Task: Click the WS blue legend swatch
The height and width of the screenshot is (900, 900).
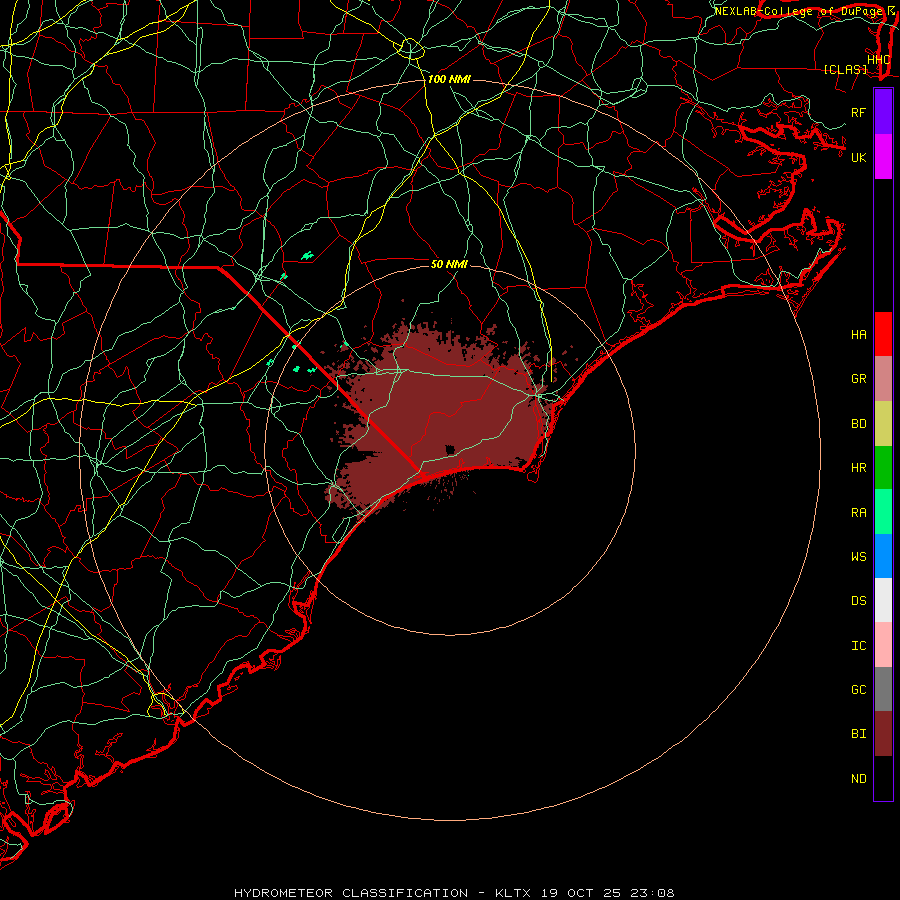Action: pyautogui.click(x=883, y=556)
